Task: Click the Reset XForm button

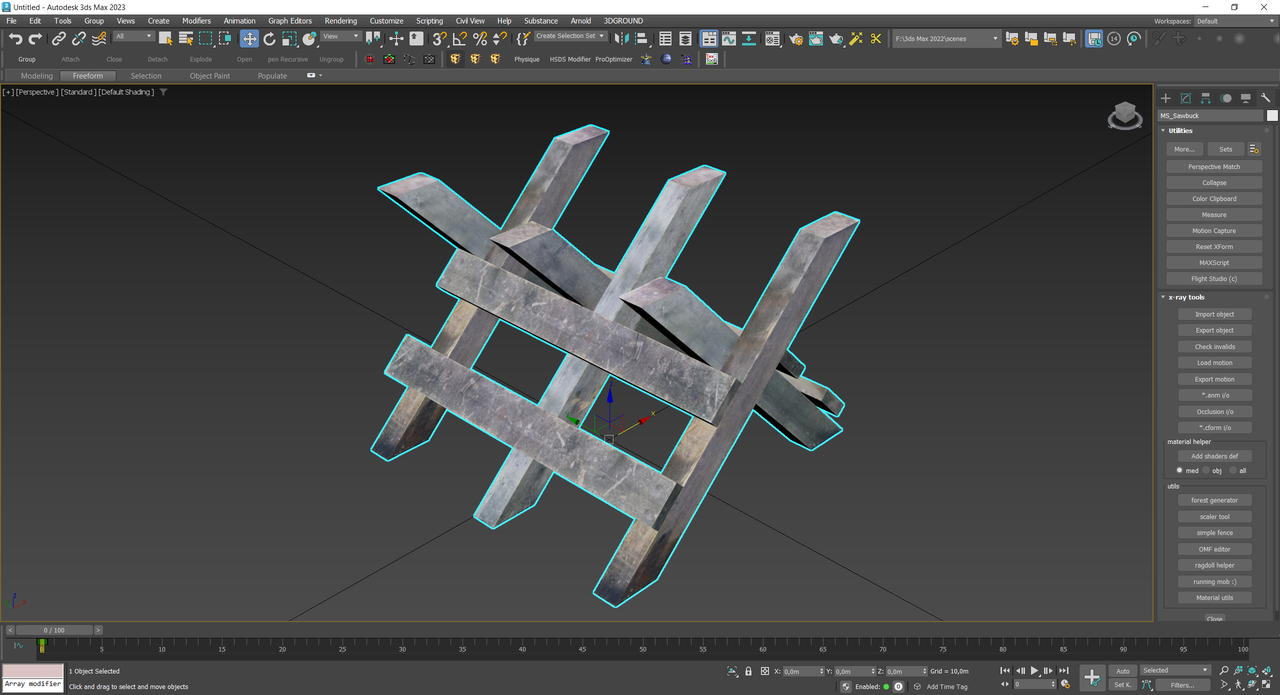Action: point(1214,247)
